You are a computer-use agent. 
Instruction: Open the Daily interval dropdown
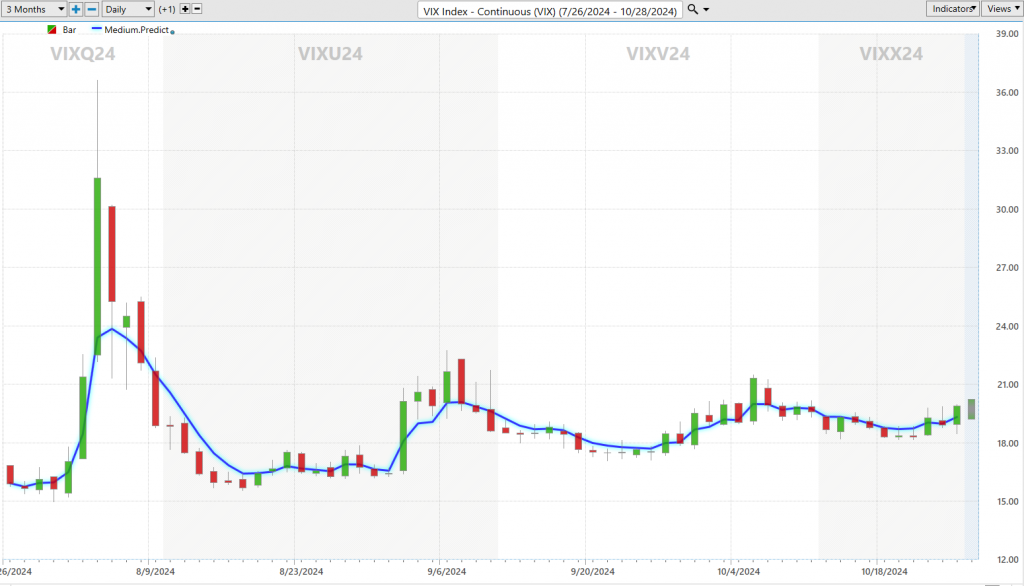coord(128,9)
